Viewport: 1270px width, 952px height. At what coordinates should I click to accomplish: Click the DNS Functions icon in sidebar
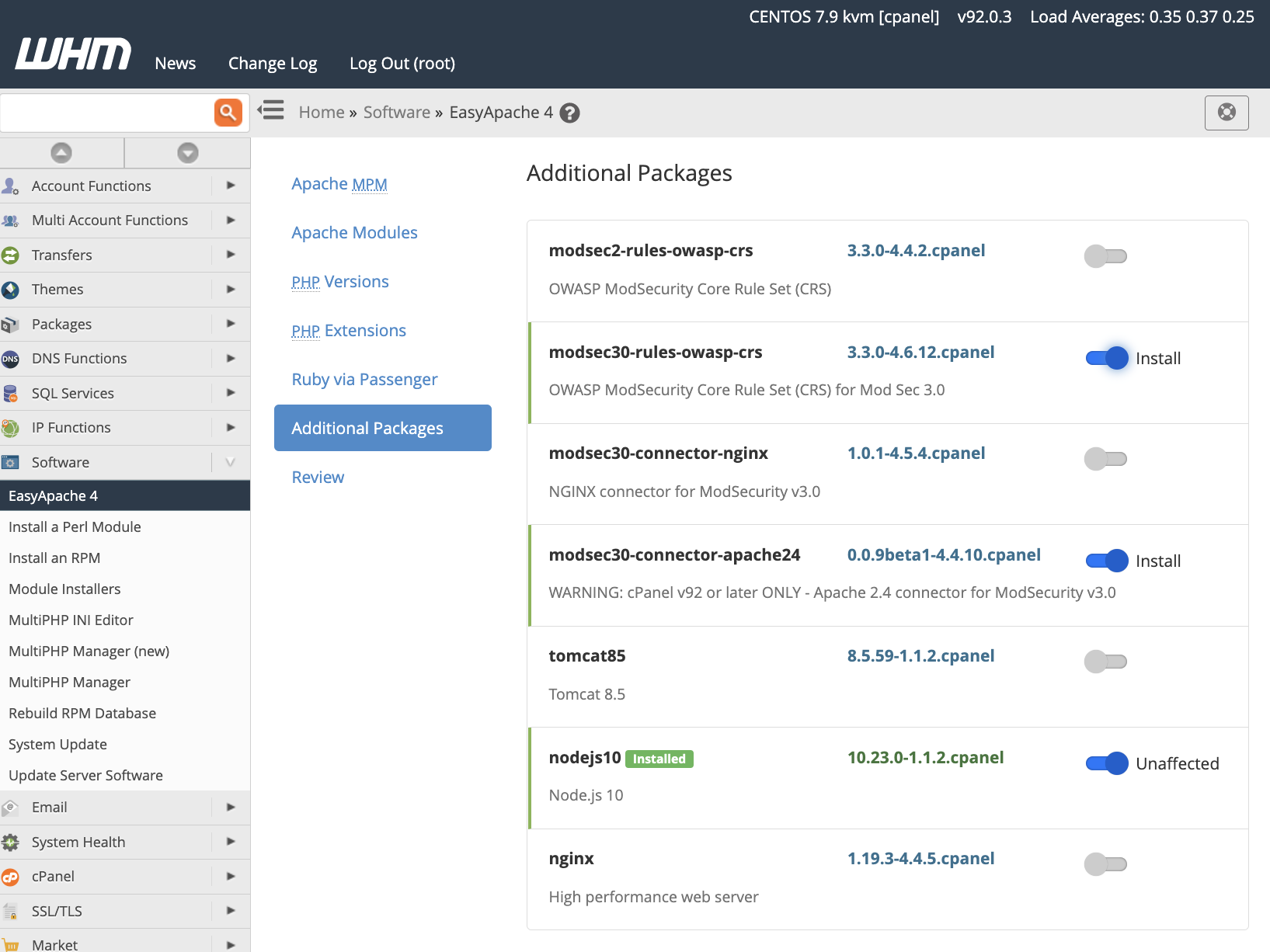tap(11, 358)
